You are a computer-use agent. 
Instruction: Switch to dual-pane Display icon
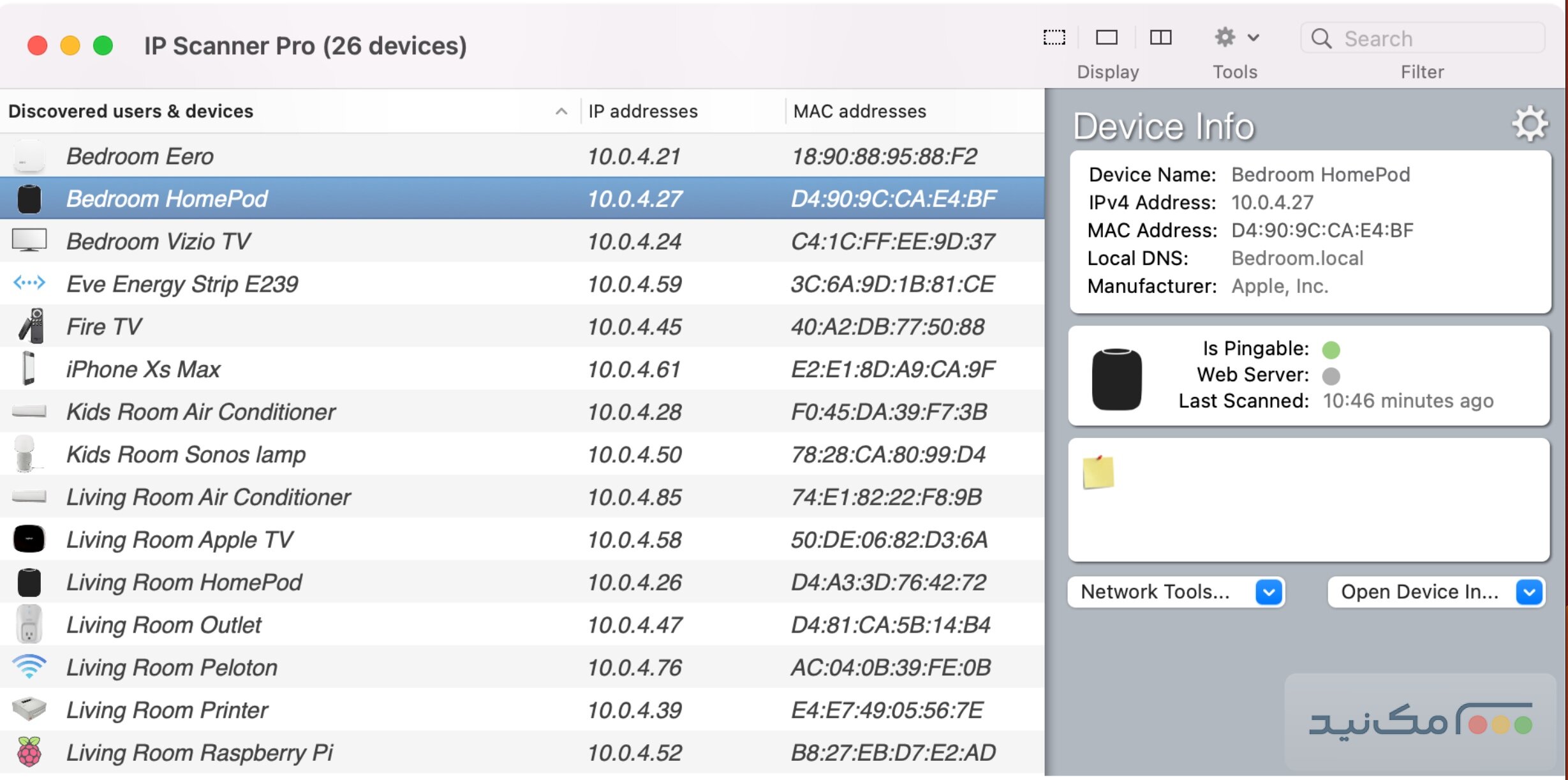pos(1160,38)
